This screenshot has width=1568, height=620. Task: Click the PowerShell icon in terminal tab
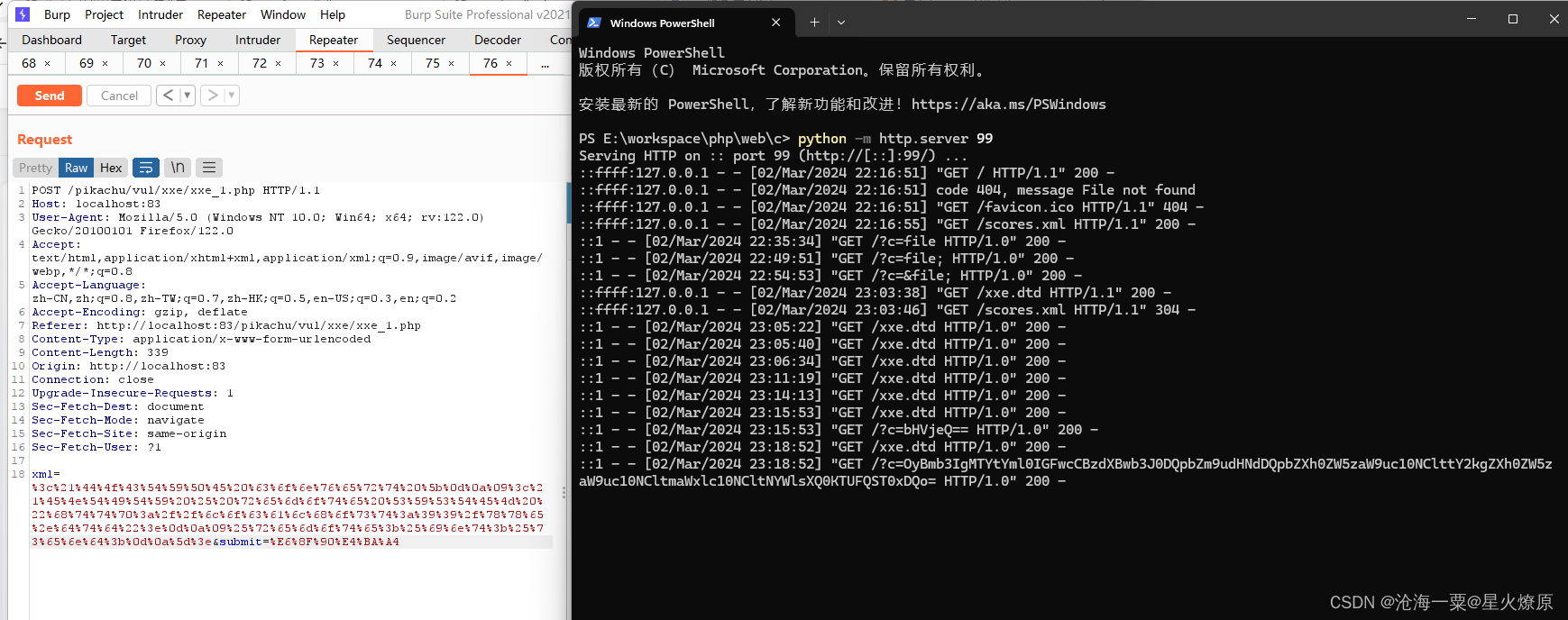tap(594, 23)
